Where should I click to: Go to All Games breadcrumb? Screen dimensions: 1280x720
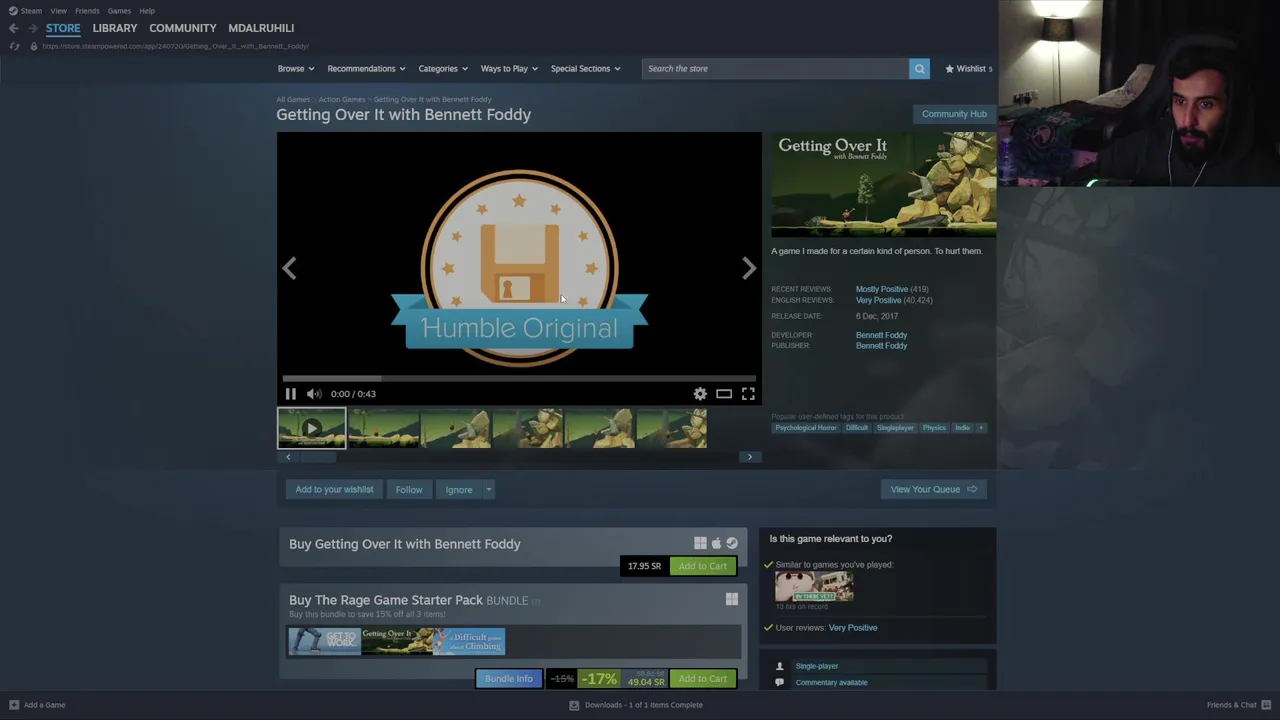293,100
